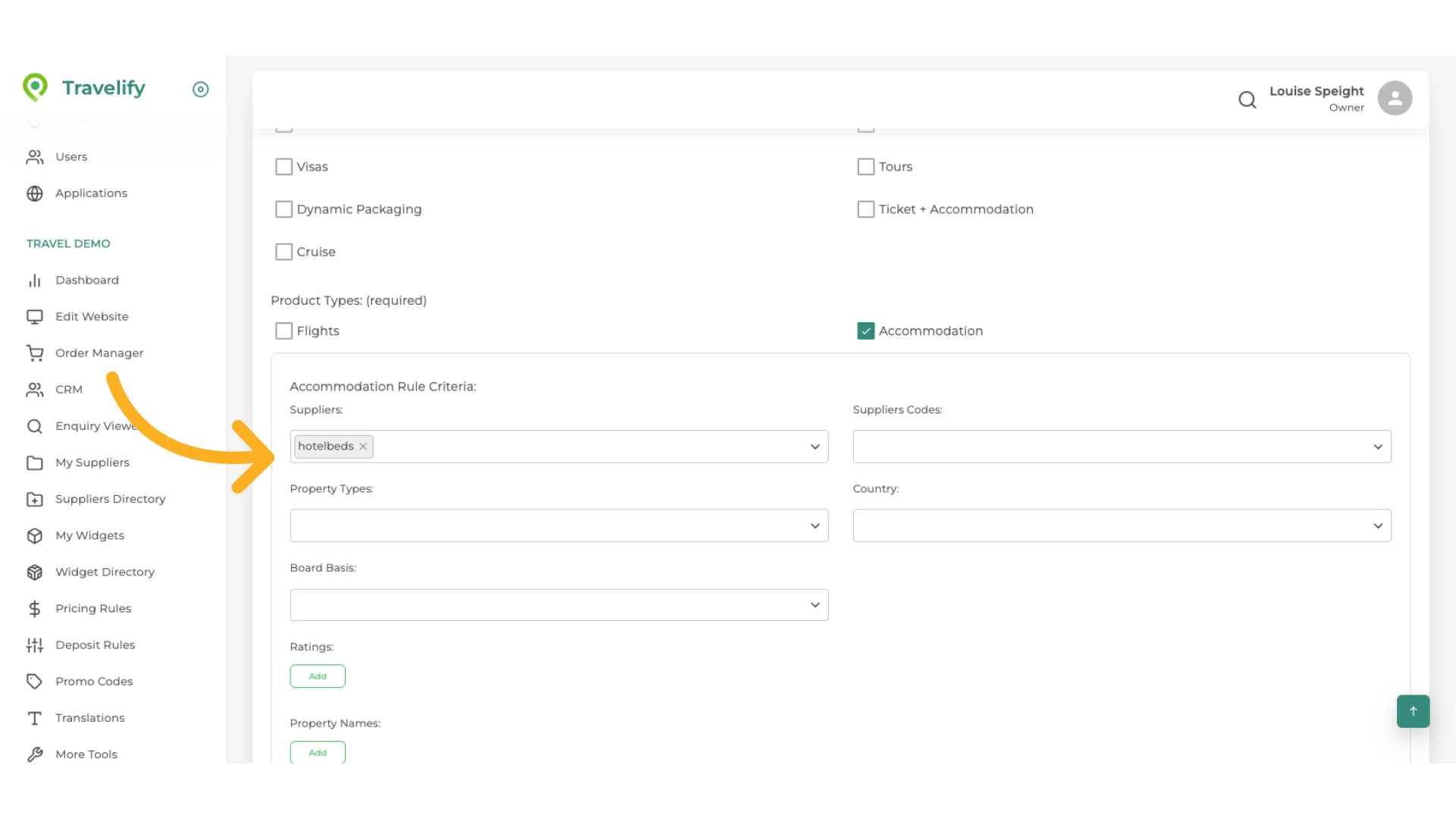1456x819 pixels.
Task: Click the Pricing Rules dollar icon
Action: point(35,608)
